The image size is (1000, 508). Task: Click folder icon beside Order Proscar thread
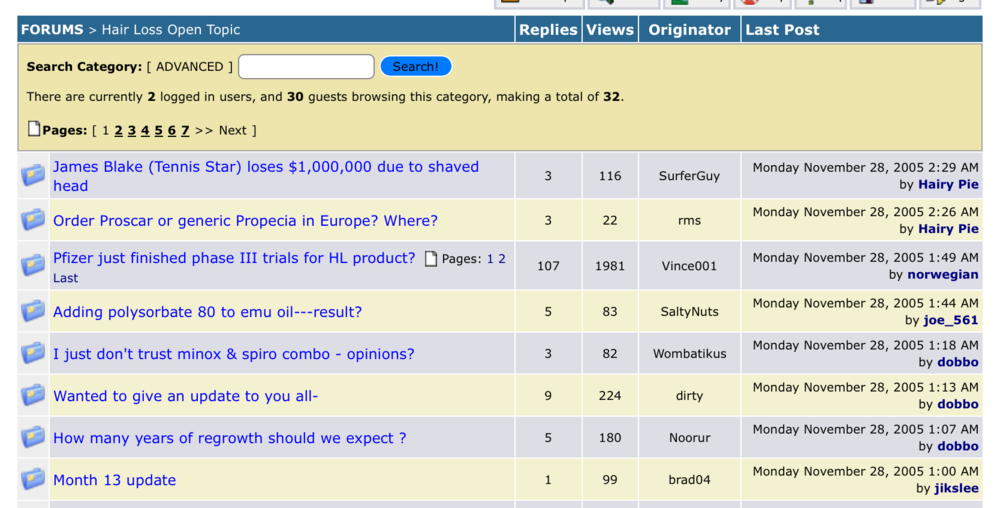click(33, 220)
